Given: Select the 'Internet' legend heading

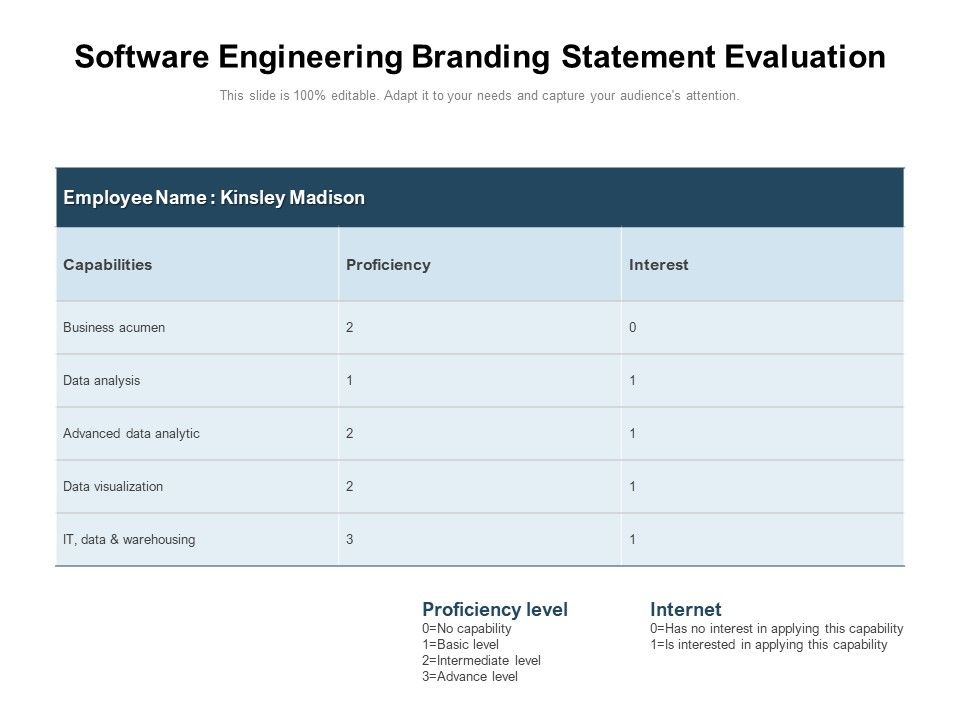Looking at the screenshot, I should pyautogui.click(x=686, y=610).
